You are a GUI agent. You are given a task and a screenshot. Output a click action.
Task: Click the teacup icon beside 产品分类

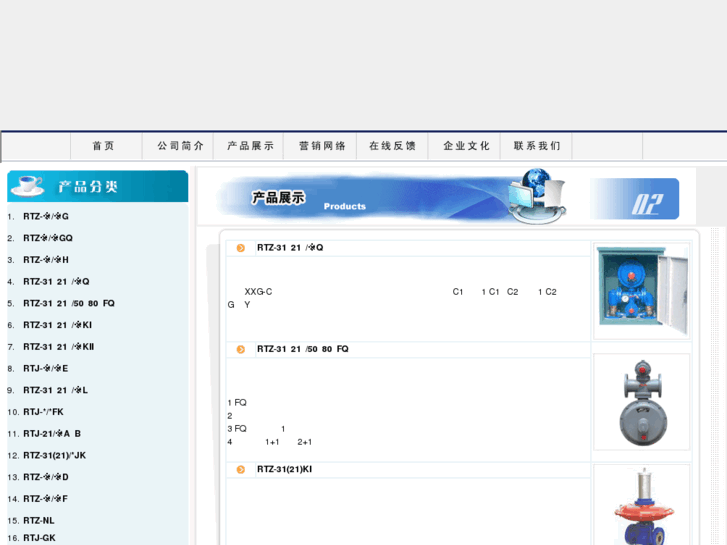click(x=28, y=186)
